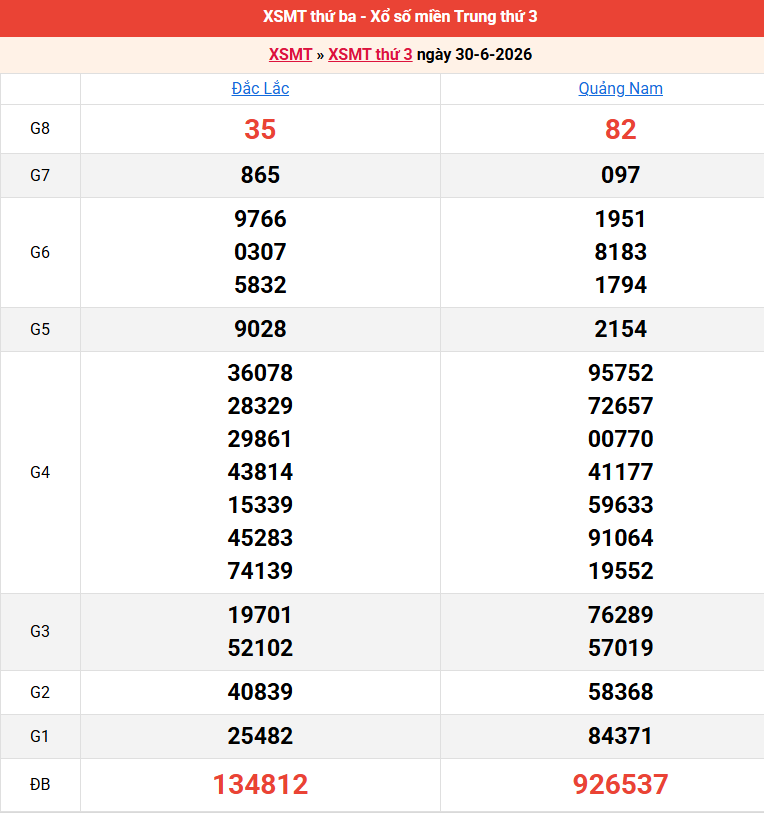The width and height of the screenshot is (764, 813).
Task: Open the XSMT thứ 3 link
Action: 370,54
